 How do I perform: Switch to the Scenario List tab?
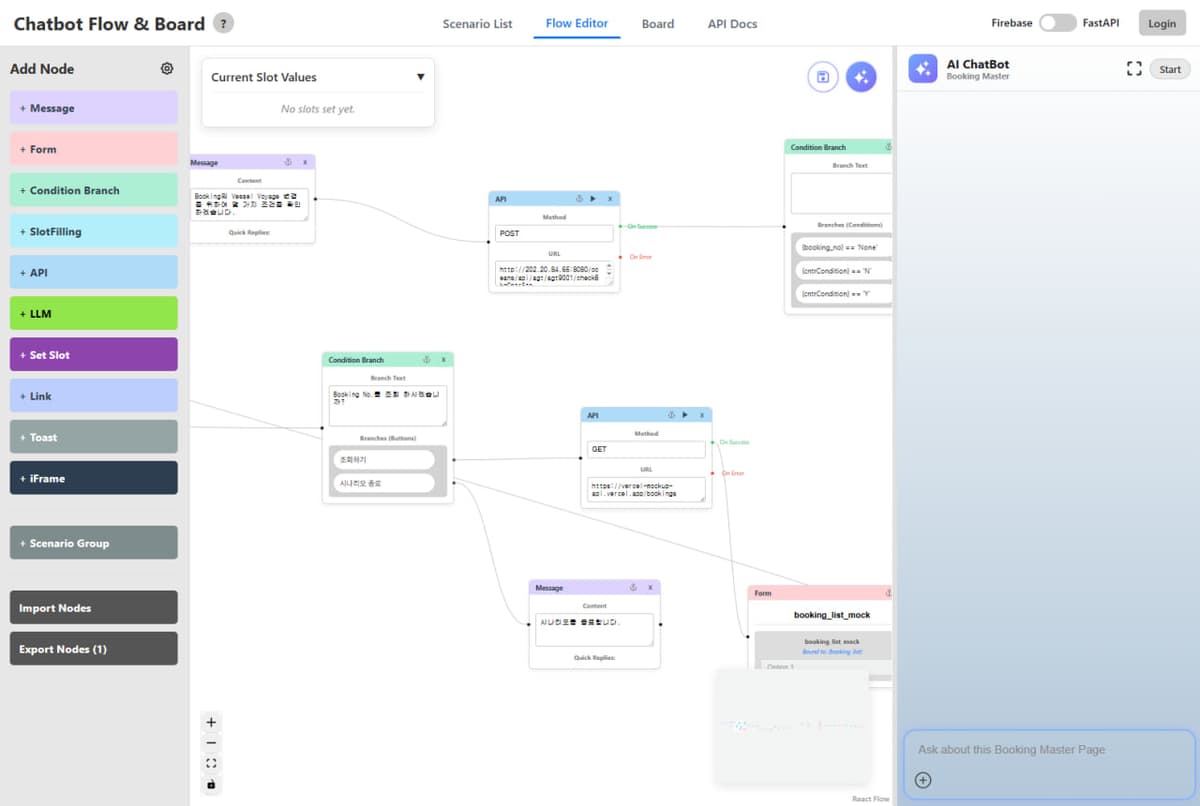coord(477,24)
